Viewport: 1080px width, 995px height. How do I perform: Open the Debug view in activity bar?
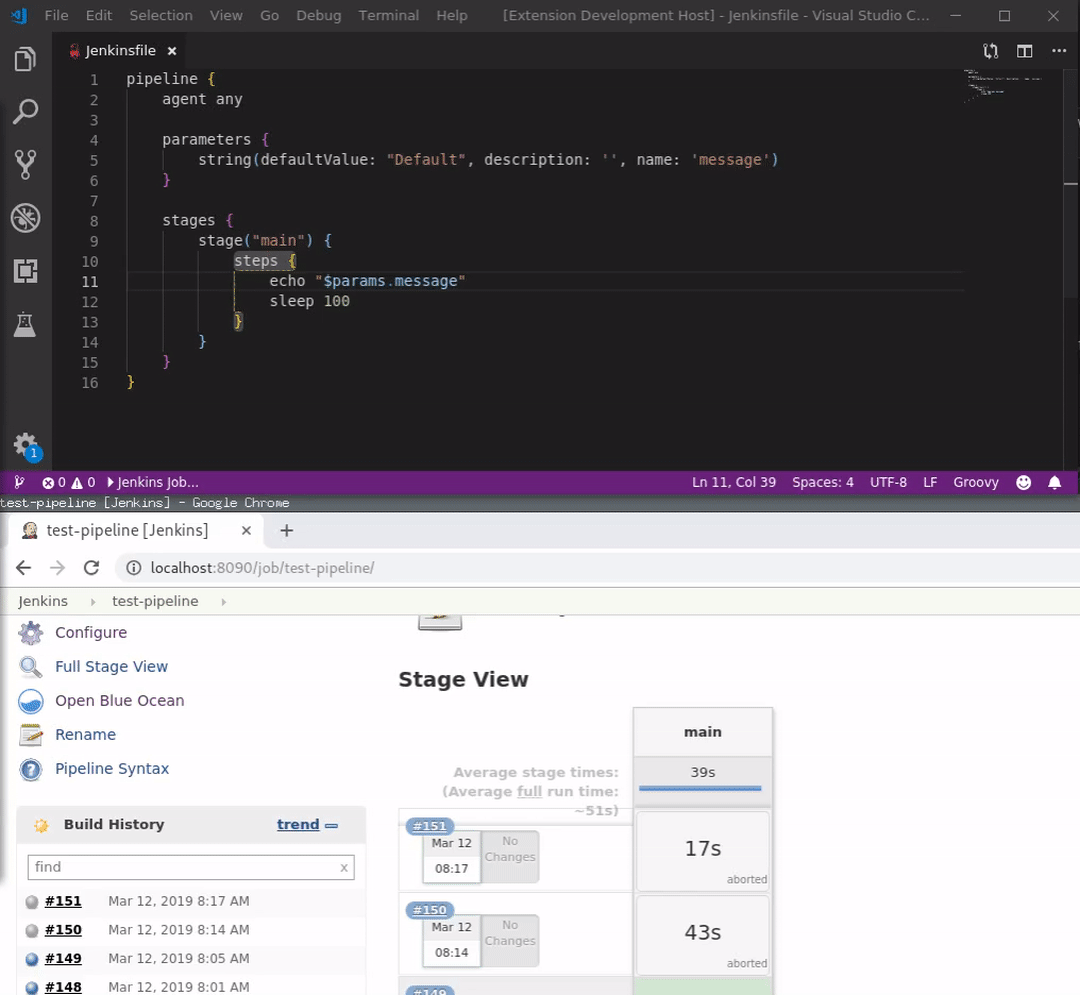coord(25,218)
